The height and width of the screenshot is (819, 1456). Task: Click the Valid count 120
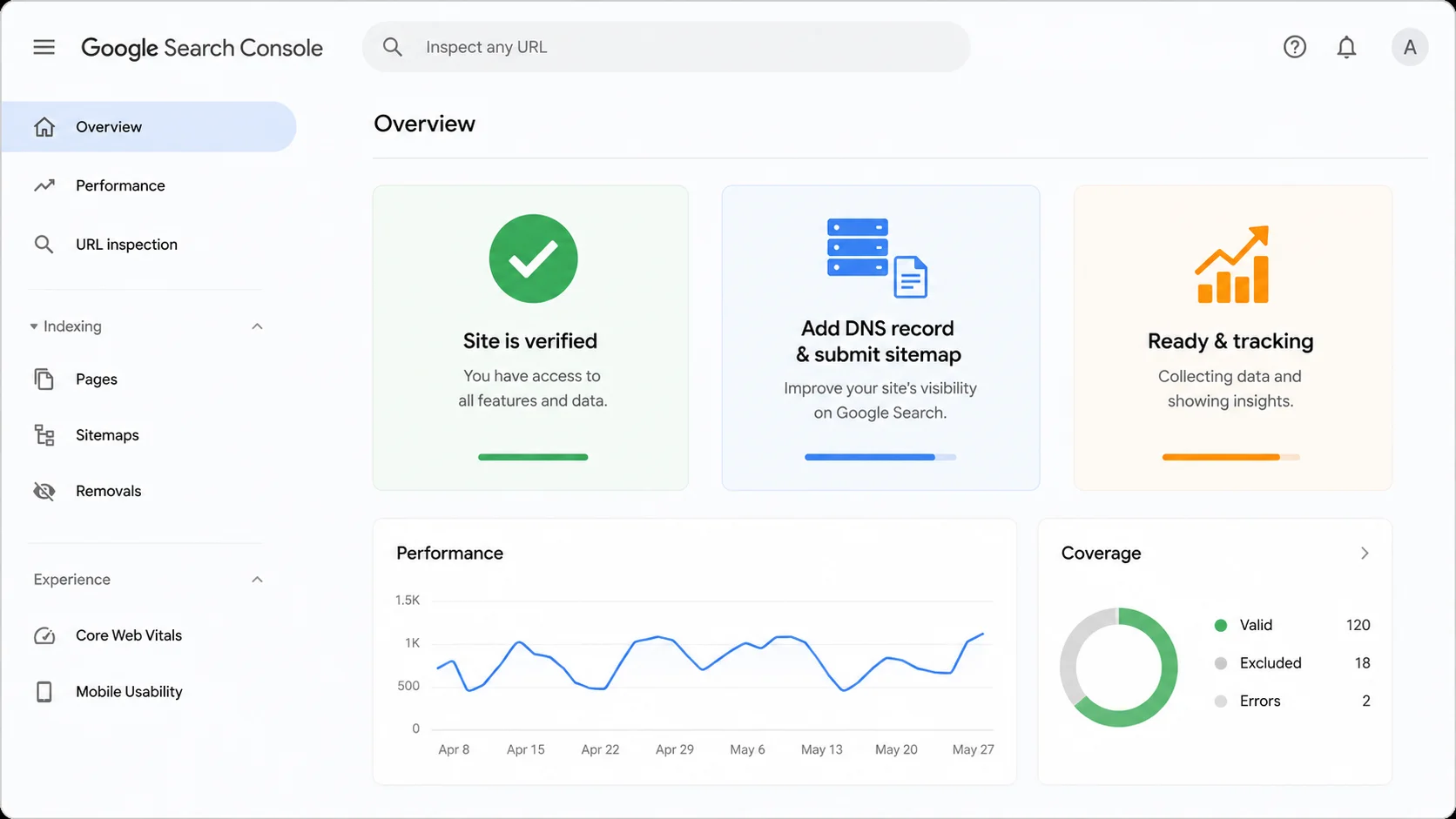coord(1358,625)
